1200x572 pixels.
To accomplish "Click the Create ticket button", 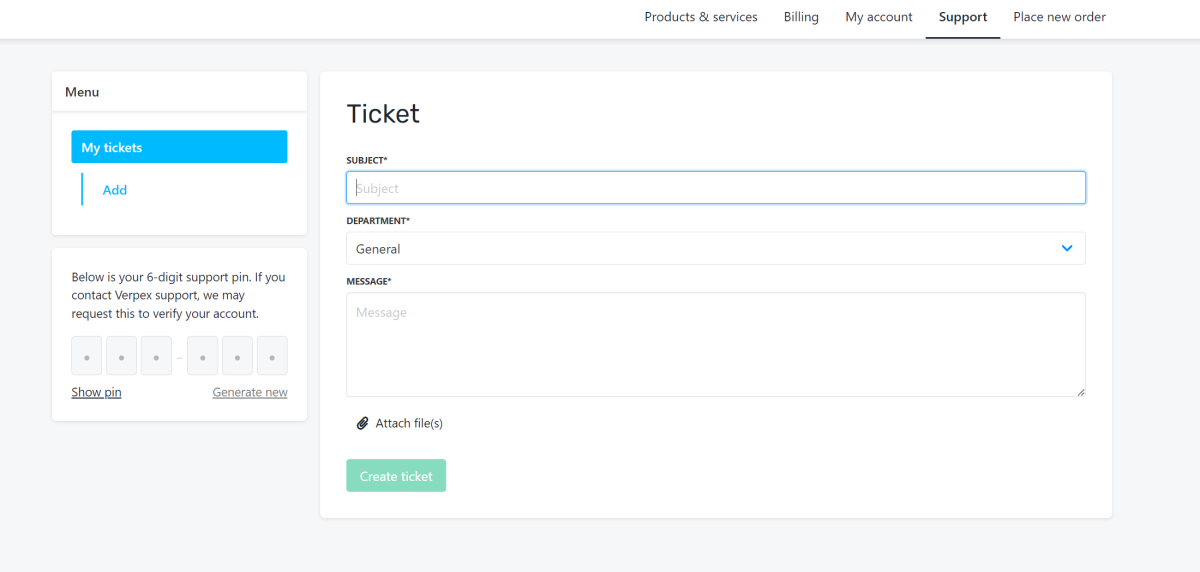I will click(396, 476).
